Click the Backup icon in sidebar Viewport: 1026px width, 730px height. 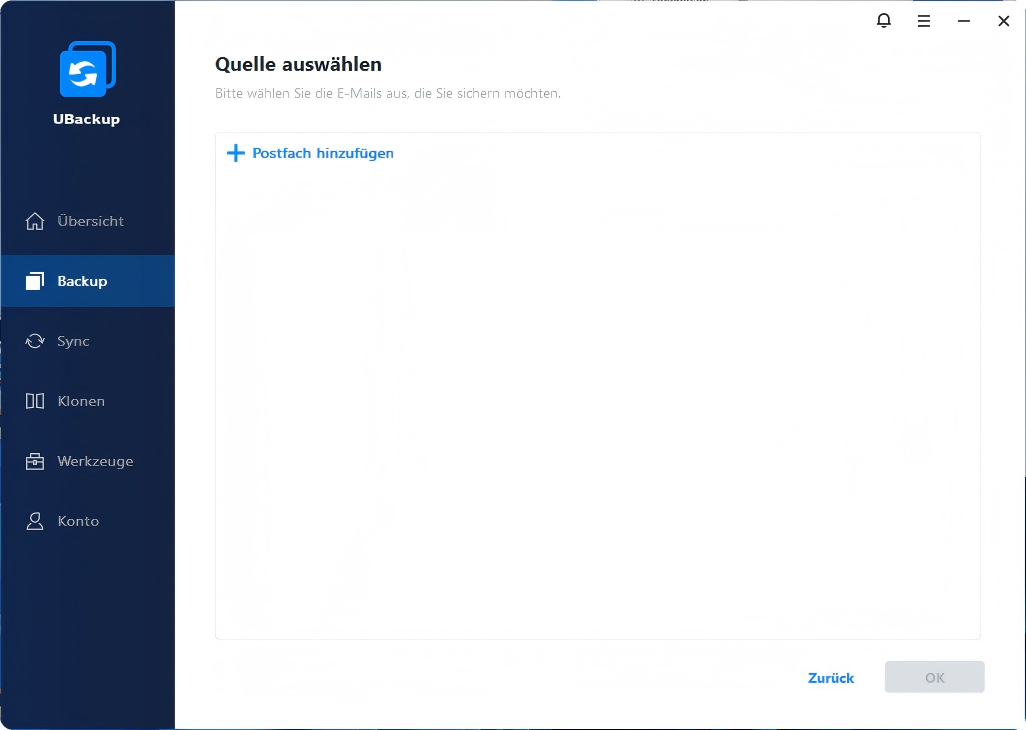35,281
